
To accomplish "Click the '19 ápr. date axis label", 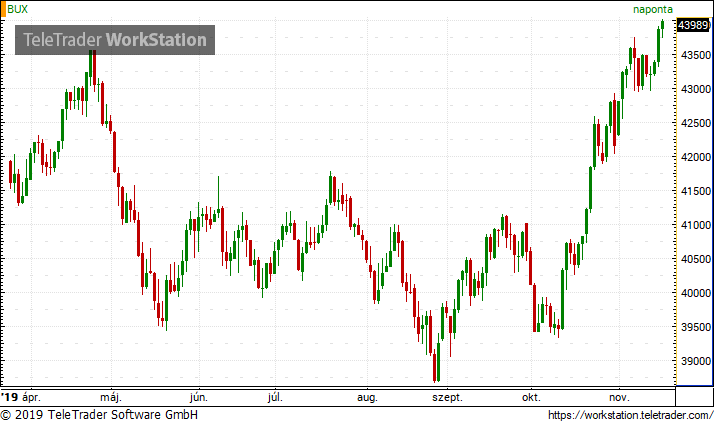I will point(21,397).
